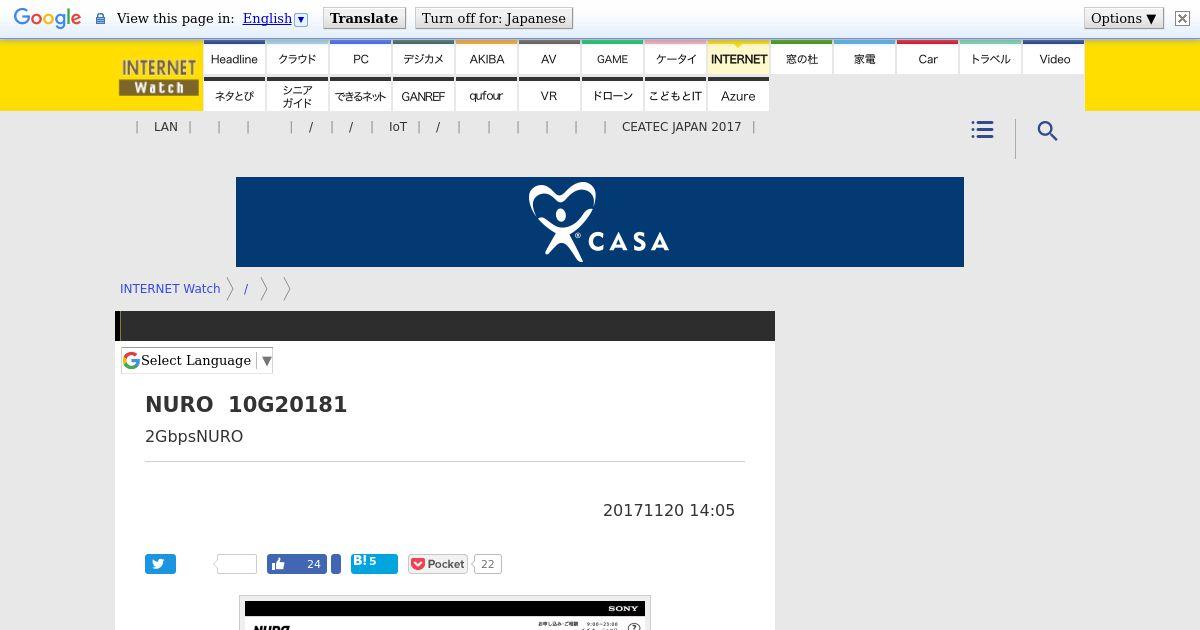The height and width of the screenshot is (630, 1200).
Task: Open the Headline tab
Action: (234, 58)
